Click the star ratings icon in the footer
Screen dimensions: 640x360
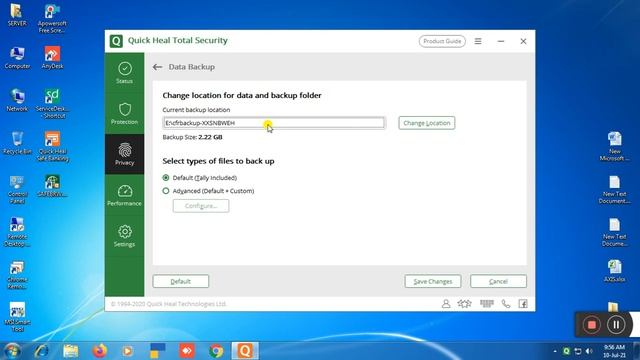click(464, 304)
